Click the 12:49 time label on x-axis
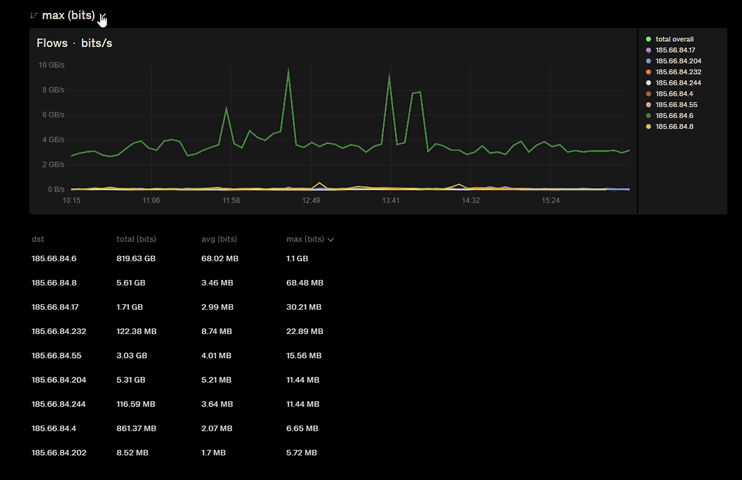 (311, 200)
